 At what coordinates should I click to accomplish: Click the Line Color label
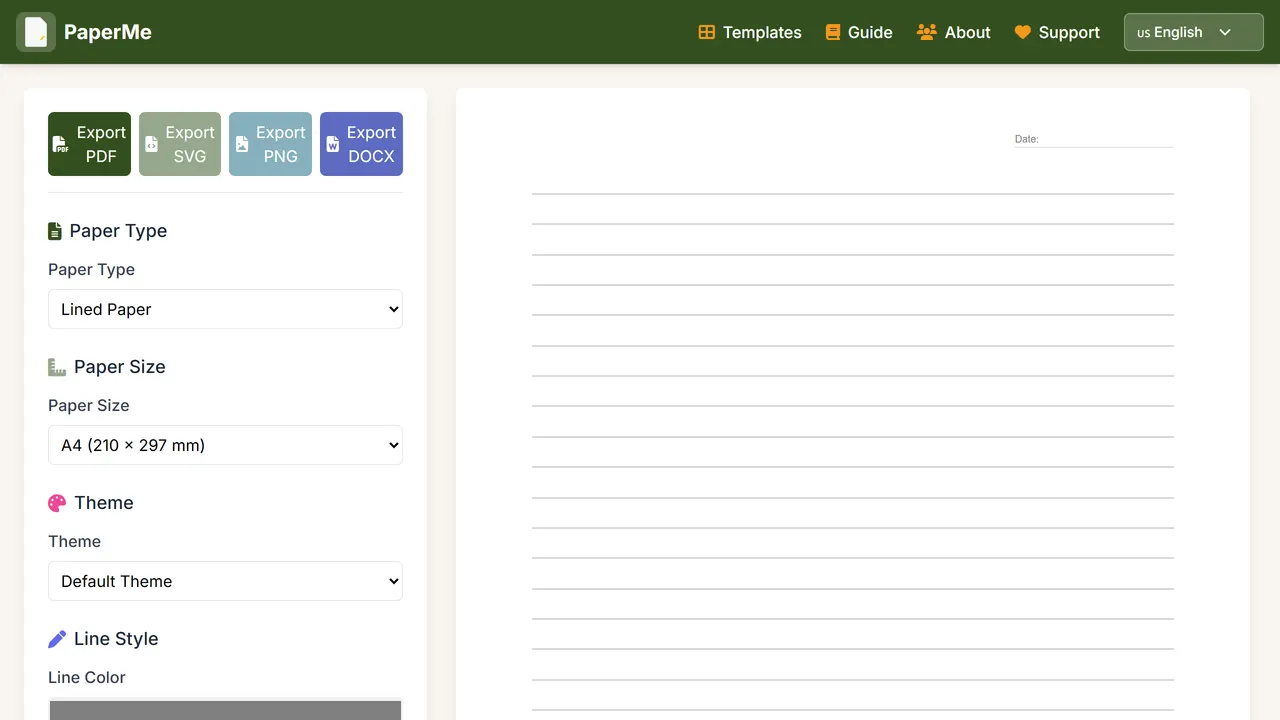[87, 677]
